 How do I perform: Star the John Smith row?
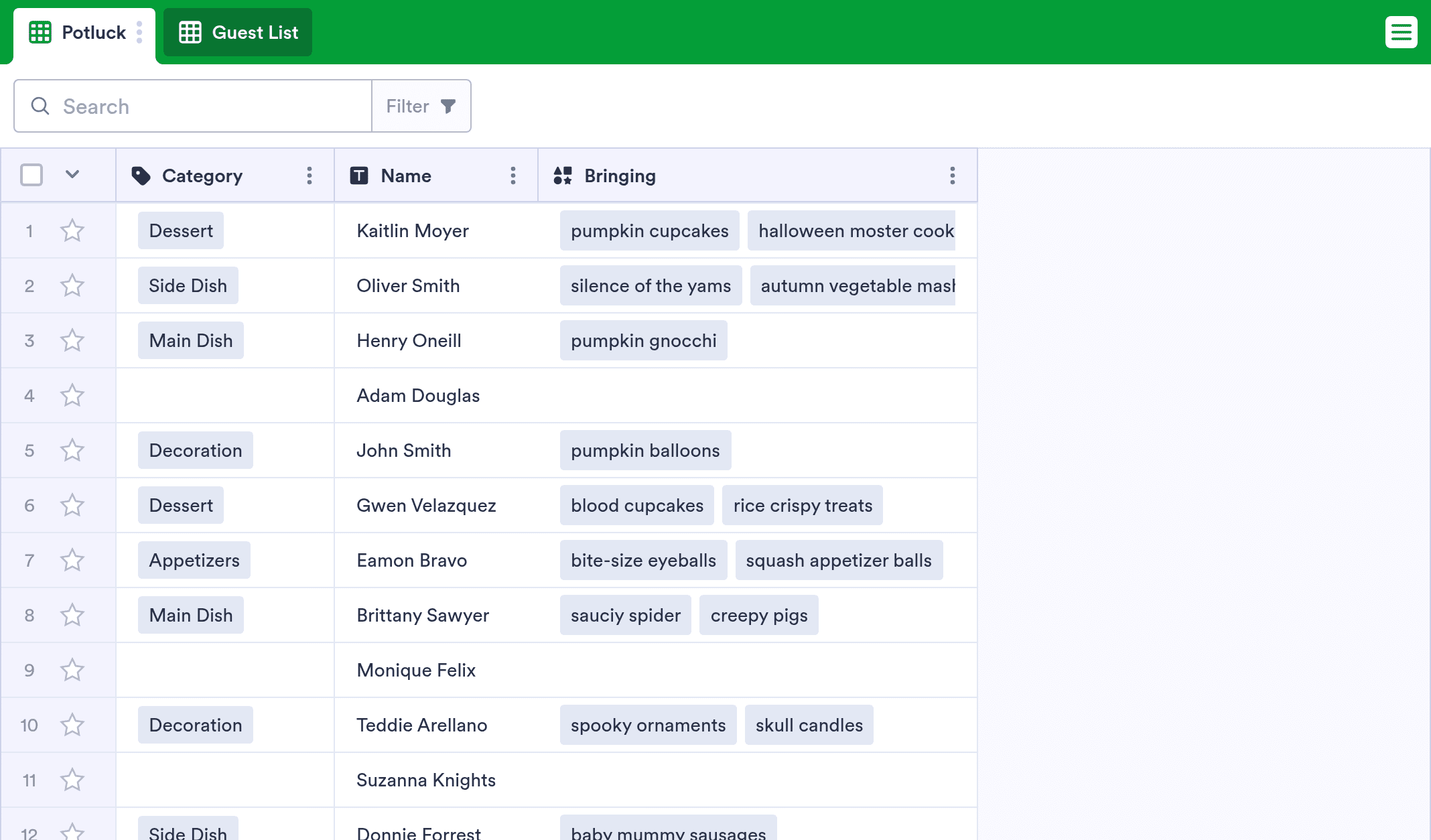pyautogui.click(x=72, y=450)
